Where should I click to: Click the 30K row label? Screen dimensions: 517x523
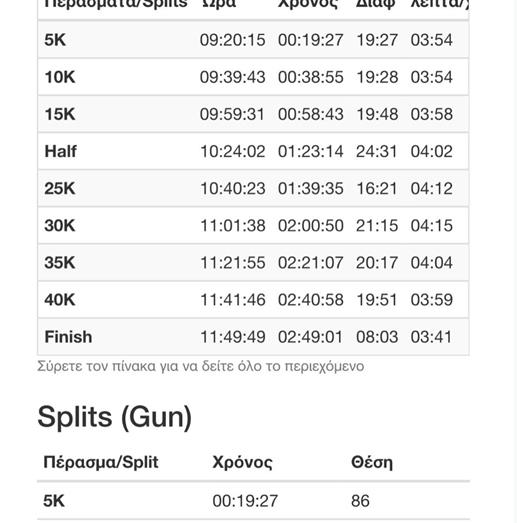pos(60,225)
